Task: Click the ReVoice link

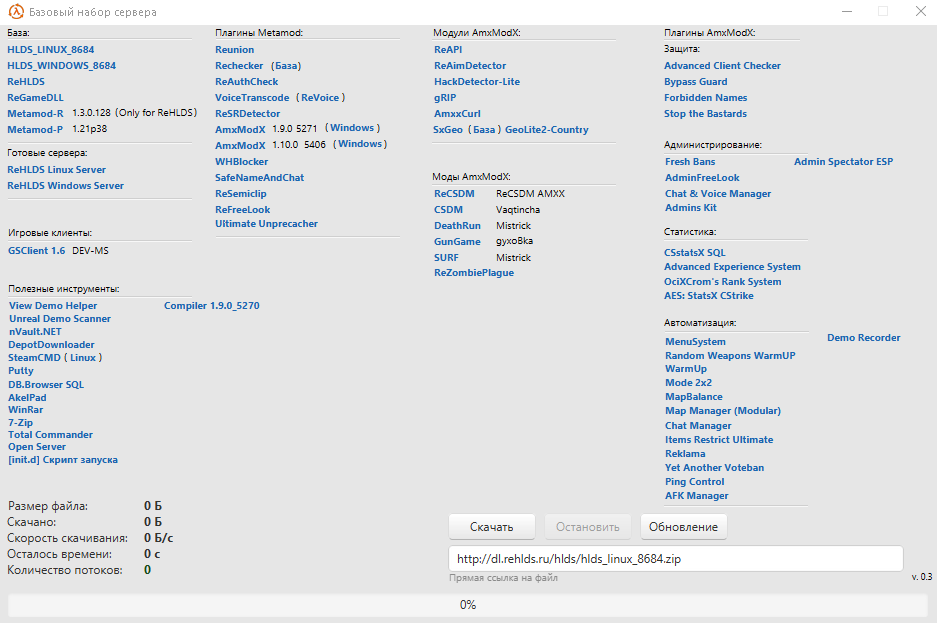Action: coord(320,98)
